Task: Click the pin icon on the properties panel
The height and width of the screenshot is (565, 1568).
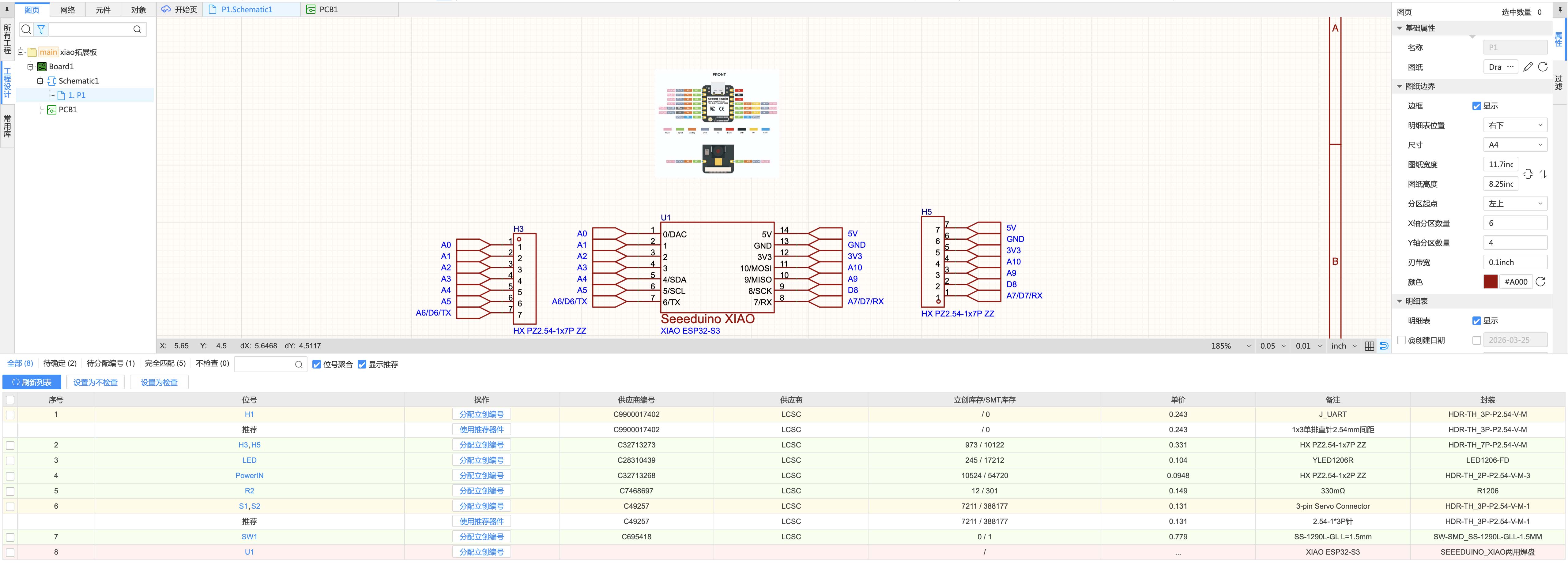Action: [x=1560, y=10]
